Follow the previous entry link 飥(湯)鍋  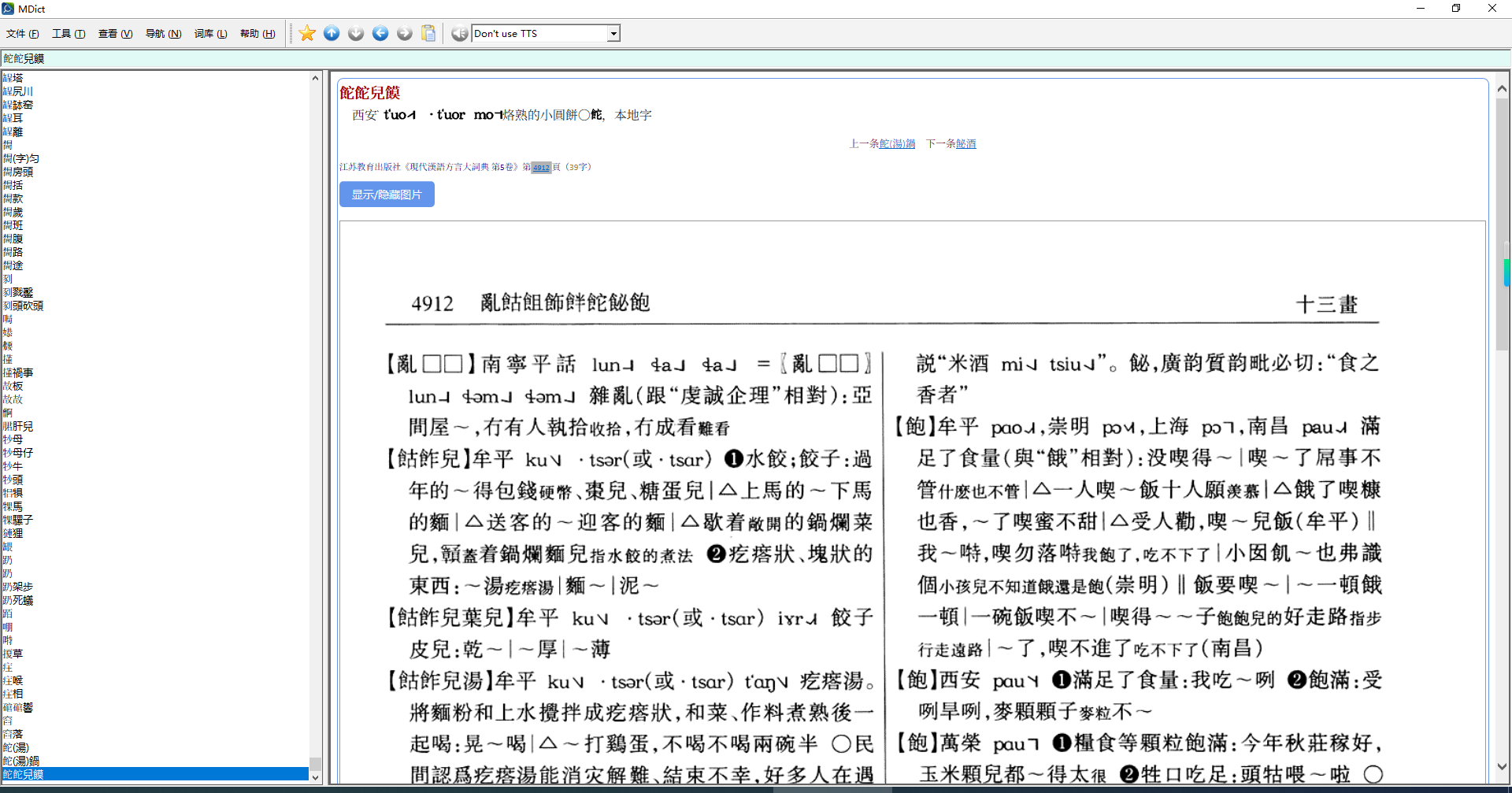click(x=897, y=143)
